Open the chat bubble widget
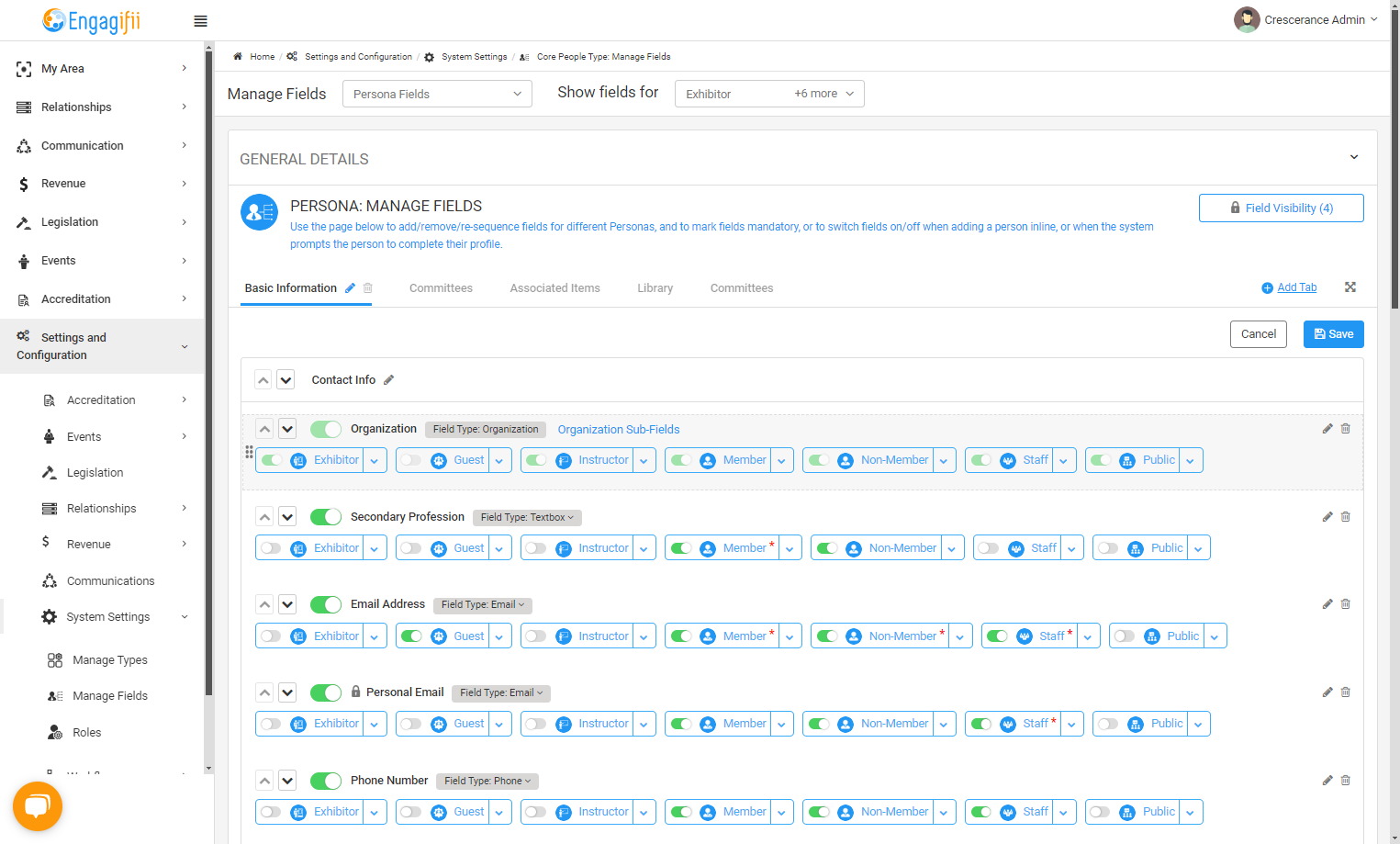The width and height of the screenshot is (1400, 844). coord(38,806)
